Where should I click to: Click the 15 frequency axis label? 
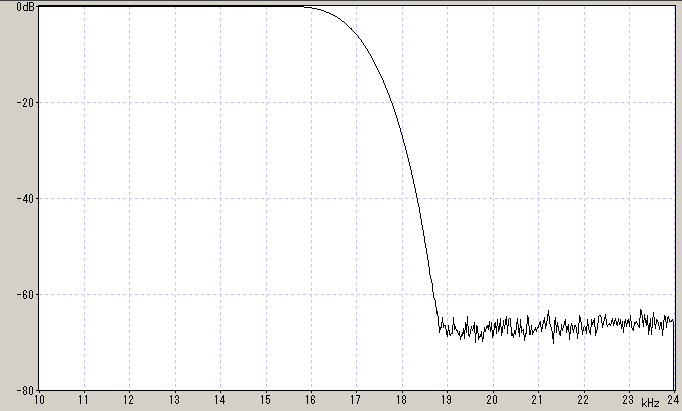coord(266,400)
